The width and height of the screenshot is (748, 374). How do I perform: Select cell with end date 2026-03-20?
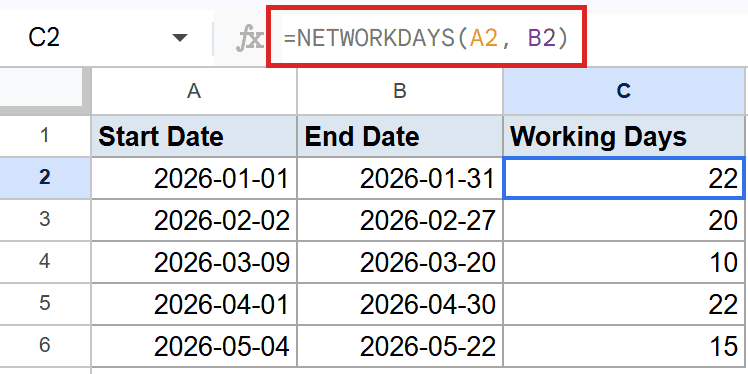tap(400, 262)
